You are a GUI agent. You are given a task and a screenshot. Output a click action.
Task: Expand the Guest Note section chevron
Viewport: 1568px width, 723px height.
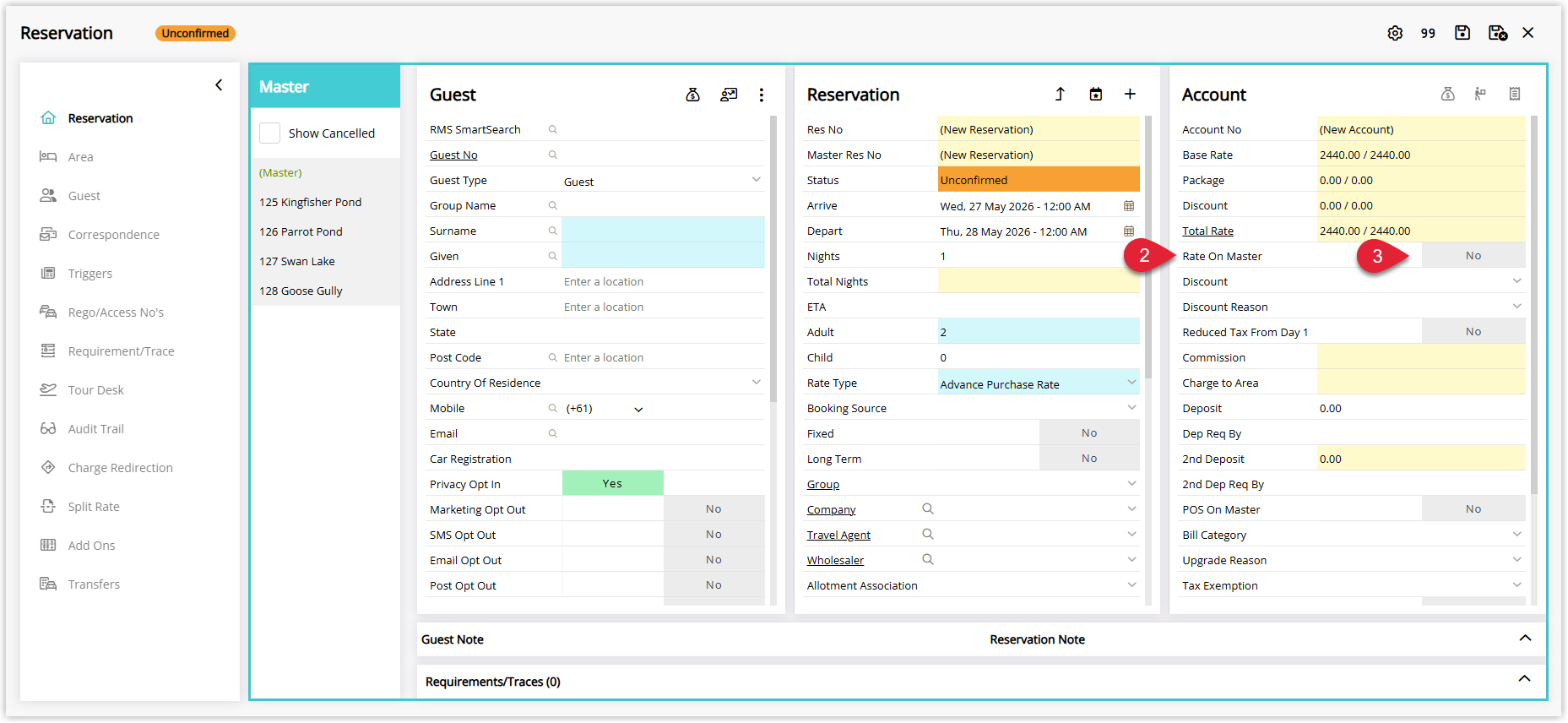[x=1525, y=639]
